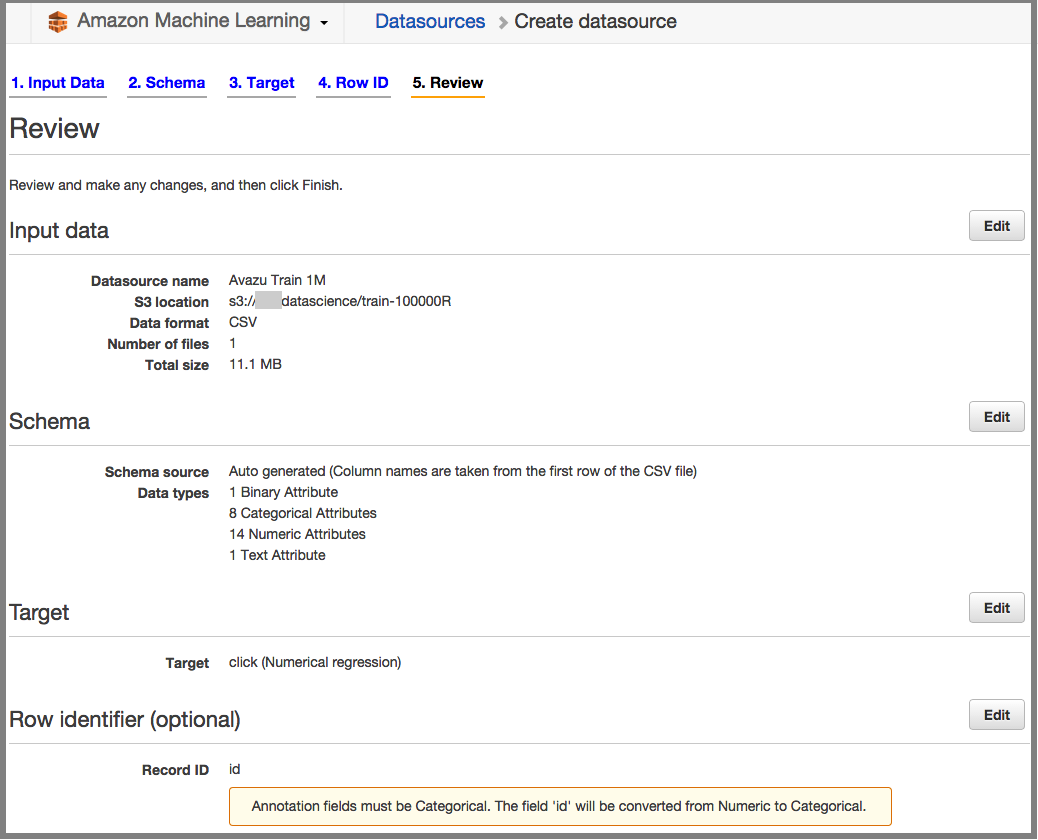Viewport: 1038px width, 840px height.
Task: Switch to the 2. Schema step
Action: tap(167, 83)
